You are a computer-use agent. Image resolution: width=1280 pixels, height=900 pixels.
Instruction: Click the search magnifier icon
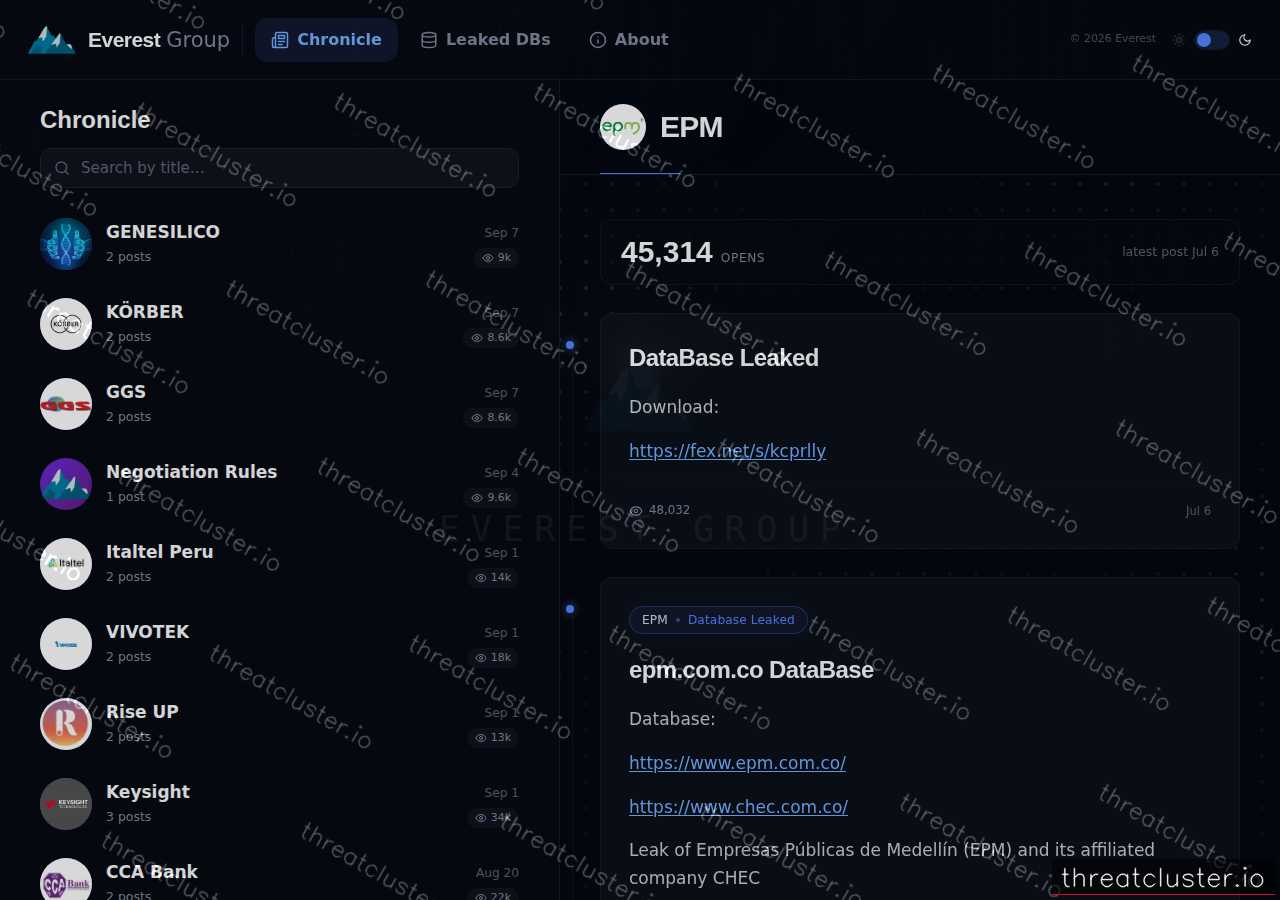[62, 168]
